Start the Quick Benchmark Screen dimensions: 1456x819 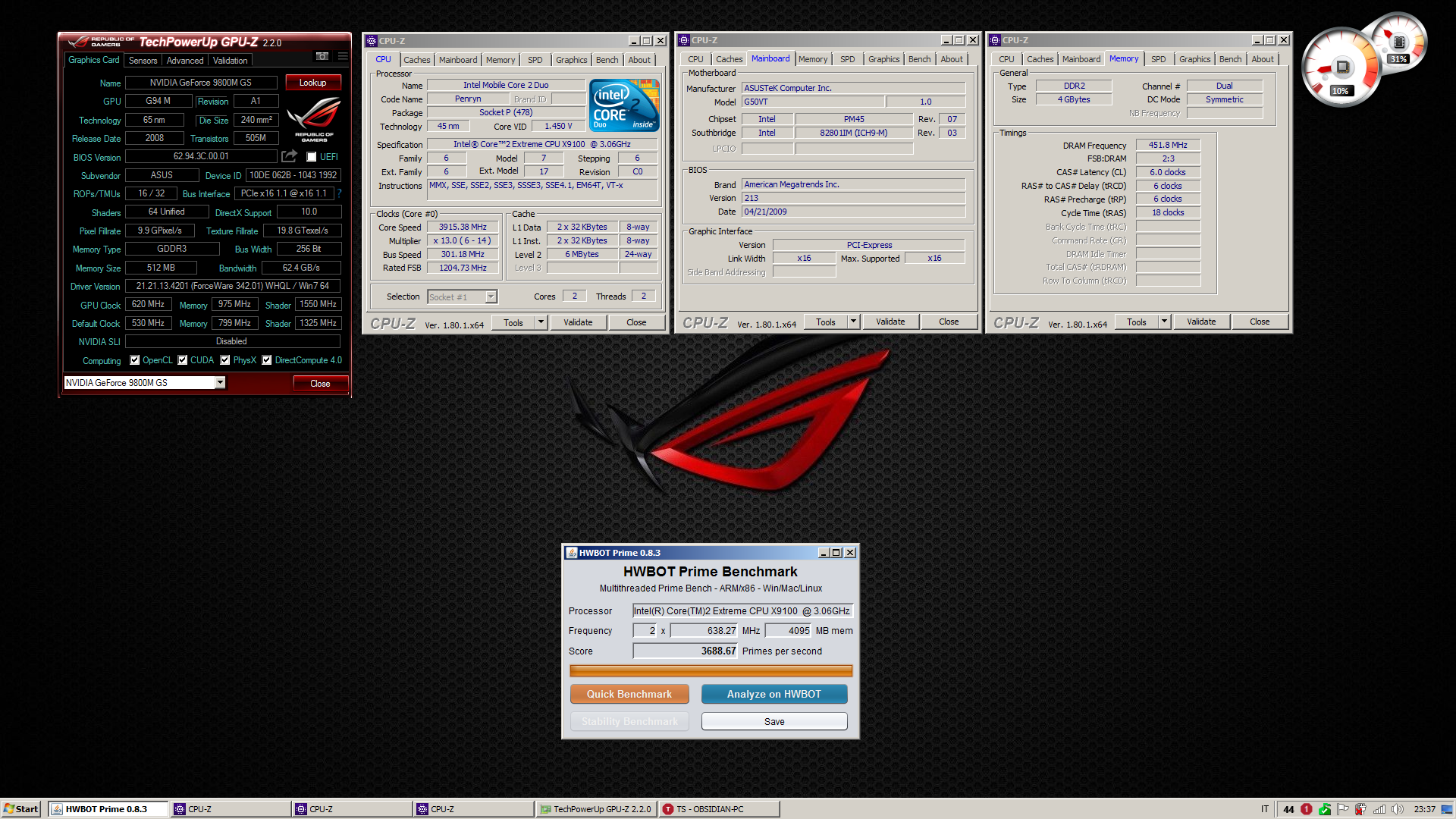coord(629,694)
